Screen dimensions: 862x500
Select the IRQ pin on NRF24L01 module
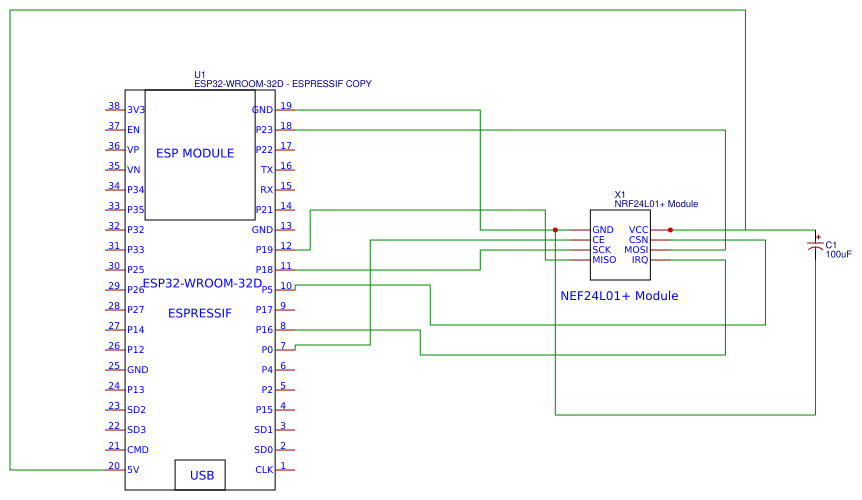[640, 260]
